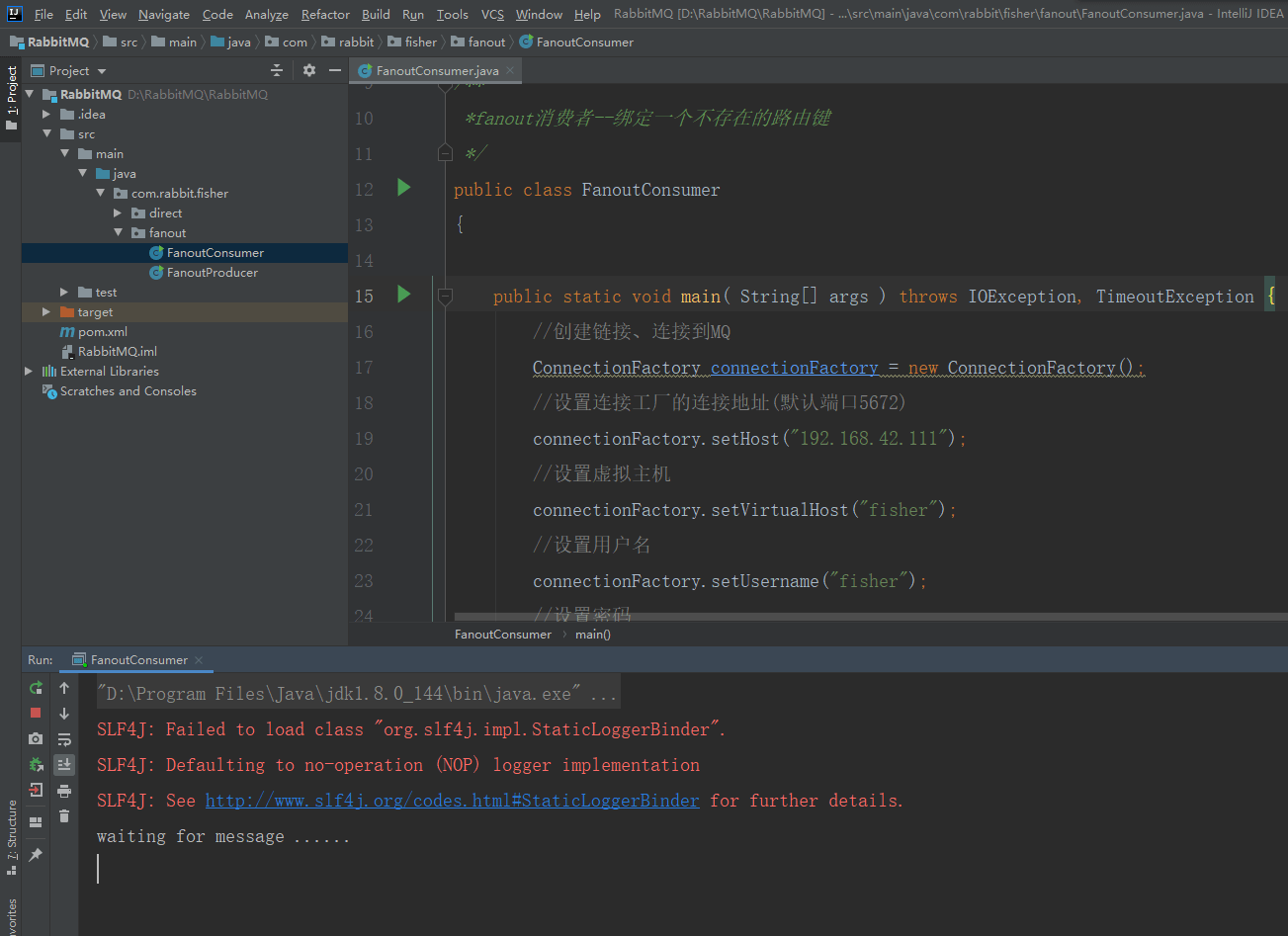Open the VCS menu
Screen dimensions: 1288x936
click(492, 14)
